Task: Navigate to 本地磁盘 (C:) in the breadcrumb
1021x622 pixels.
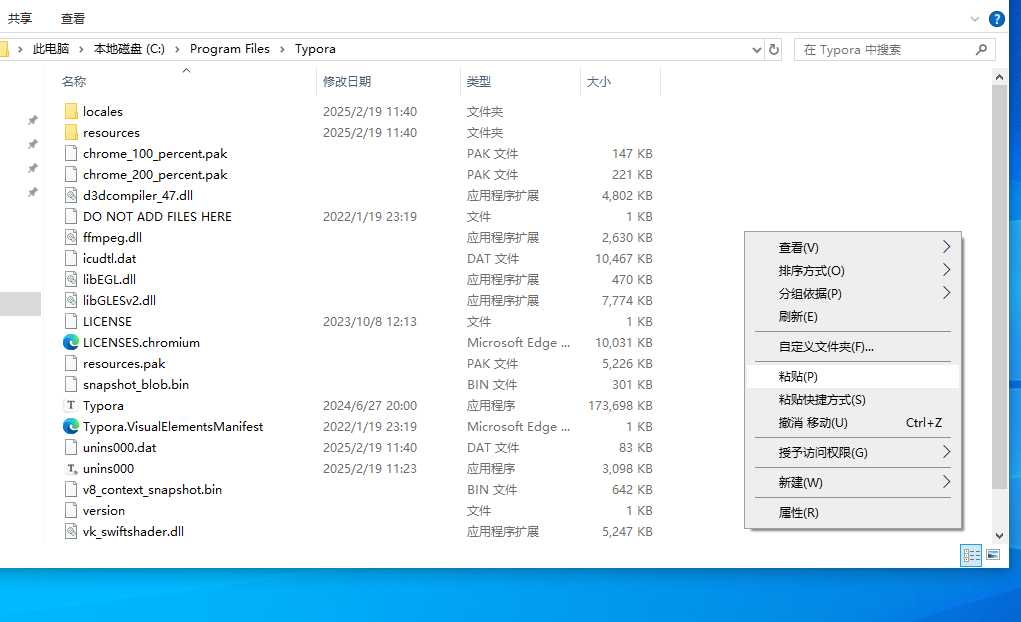Action: tap(129, 49)
